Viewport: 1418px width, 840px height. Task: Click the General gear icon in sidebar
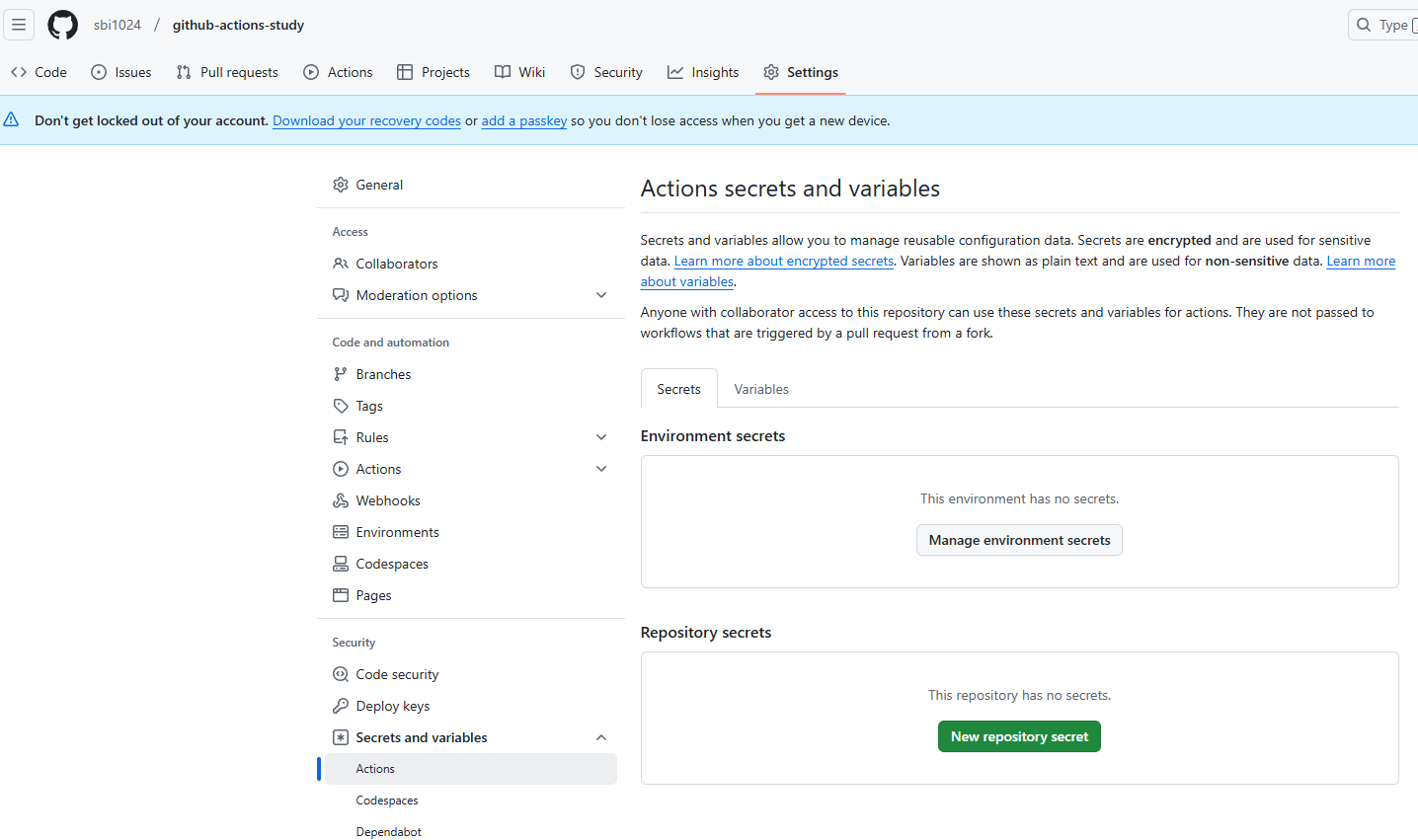341,185
